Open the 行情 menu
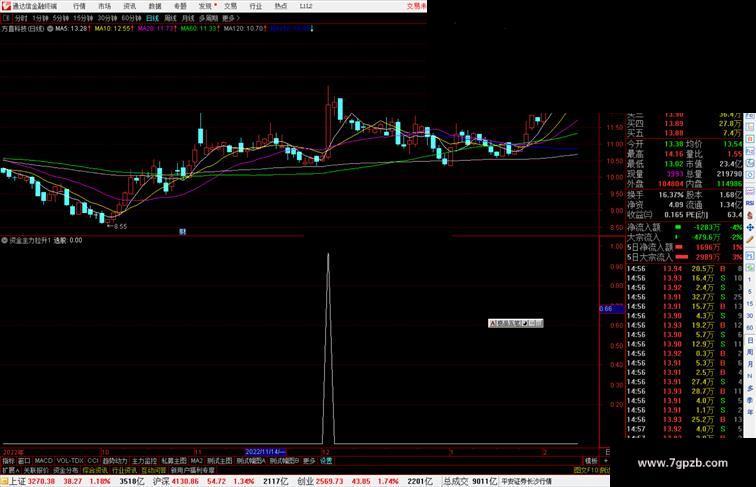Screen dimensions: 756x487 [79, 6]
